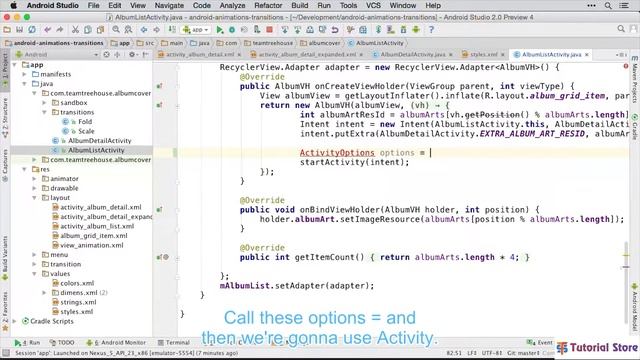
Task: Stop the app with the red square icon
Action: tap(269, 30)
